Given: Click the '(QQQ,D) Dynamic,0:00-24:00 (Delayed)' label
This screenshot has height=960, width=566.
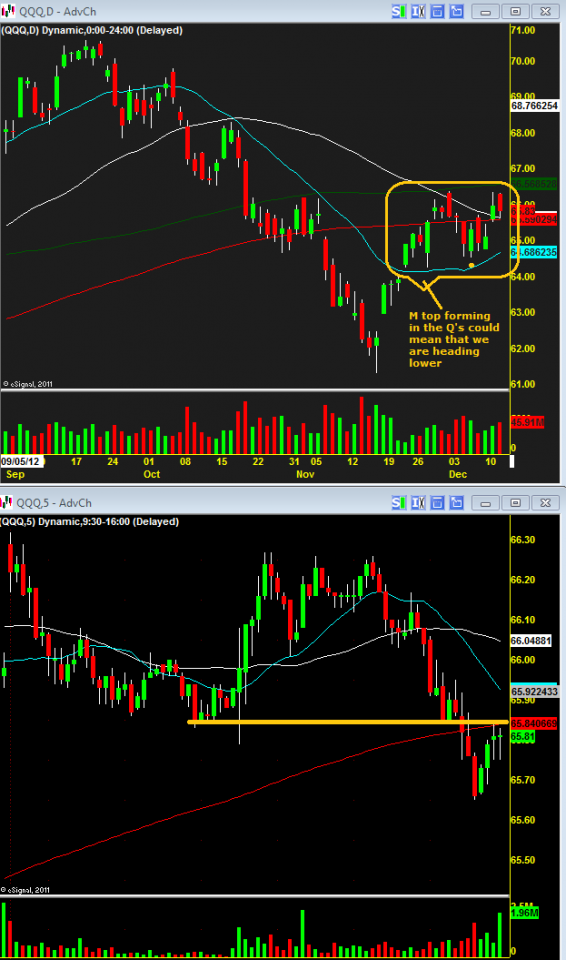Looking at the screenshot, I should 92,30.
